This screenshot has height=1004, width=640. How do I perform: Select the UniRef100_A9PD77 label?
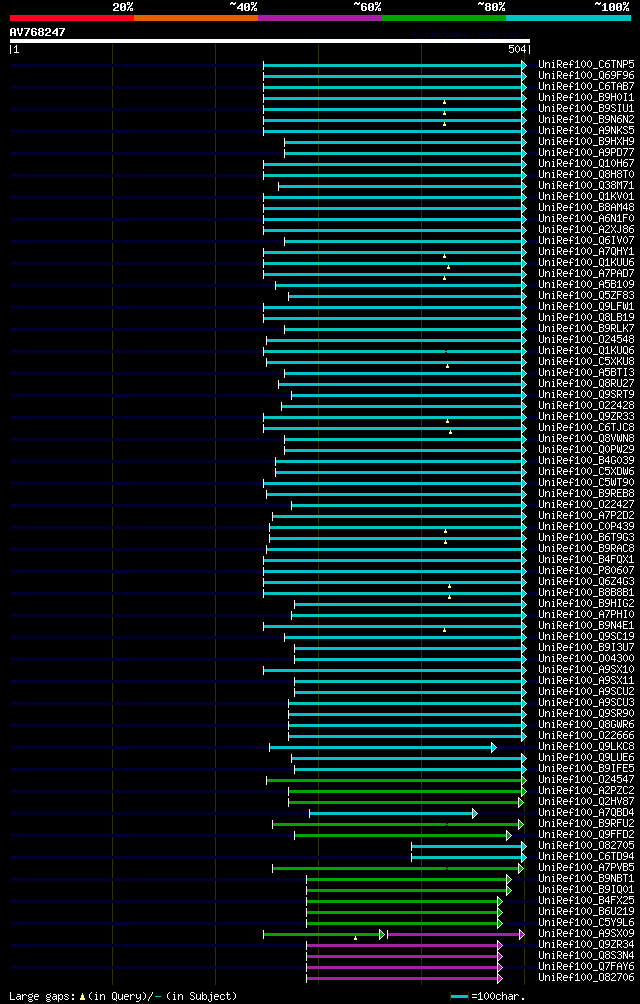coord(586,153)
